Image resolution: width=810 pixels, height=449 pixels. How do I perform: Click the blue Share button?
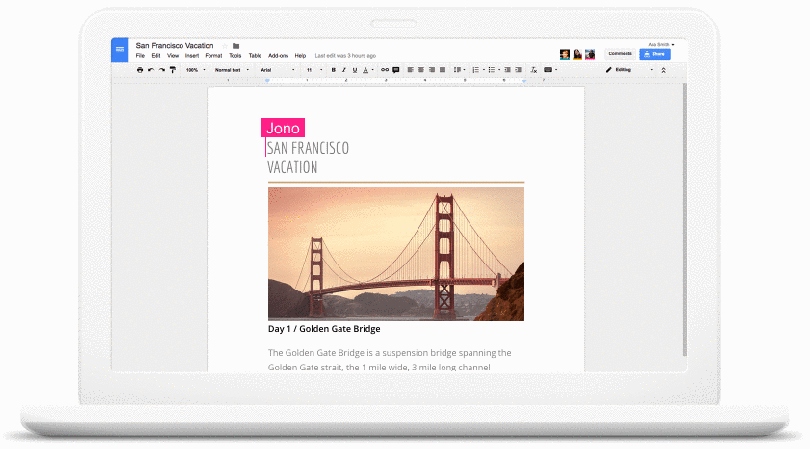655,54
